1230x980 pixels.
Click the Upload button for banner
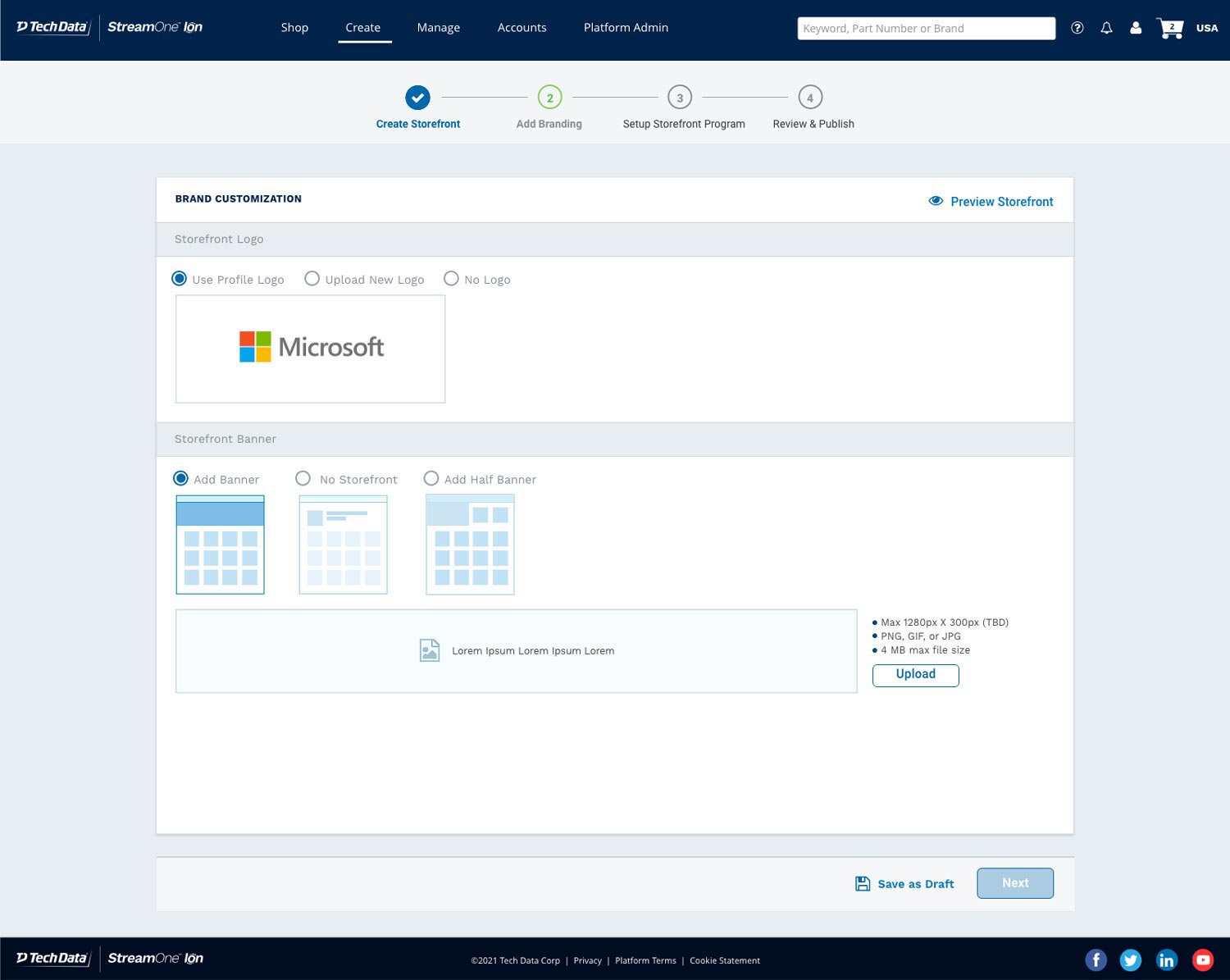tap(915, 674)
